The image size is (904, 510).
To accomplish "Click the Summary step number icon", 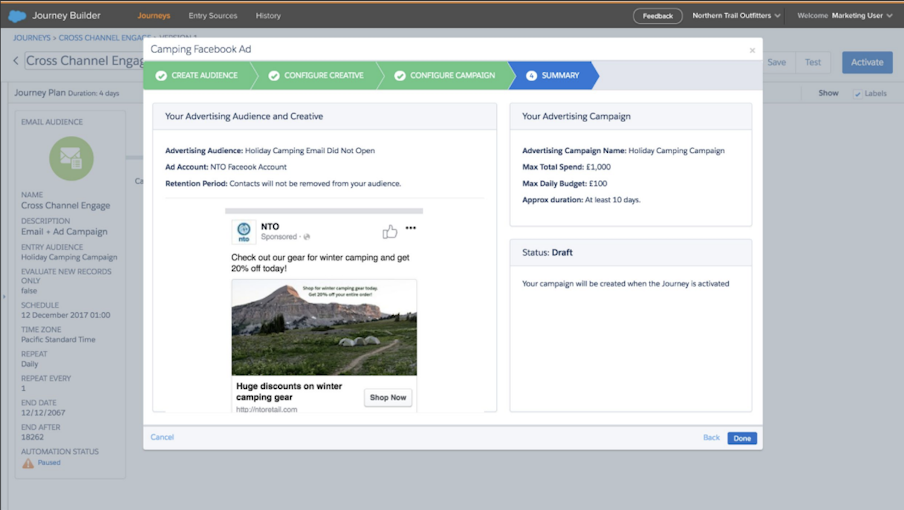I will point(531,75).
